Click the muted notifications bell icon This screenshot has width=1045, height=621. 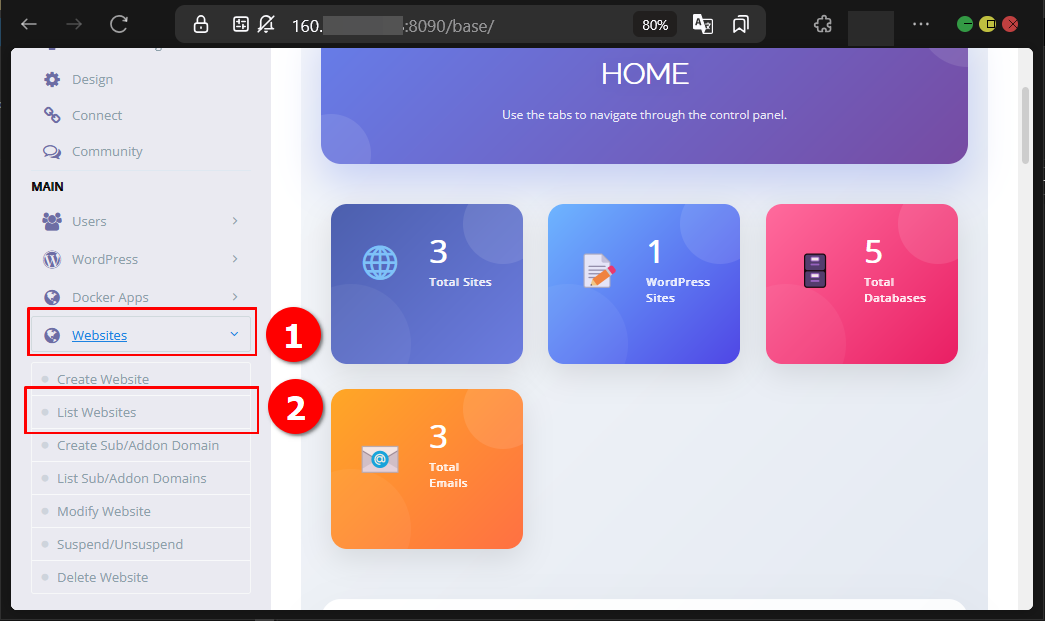(266, 25)
